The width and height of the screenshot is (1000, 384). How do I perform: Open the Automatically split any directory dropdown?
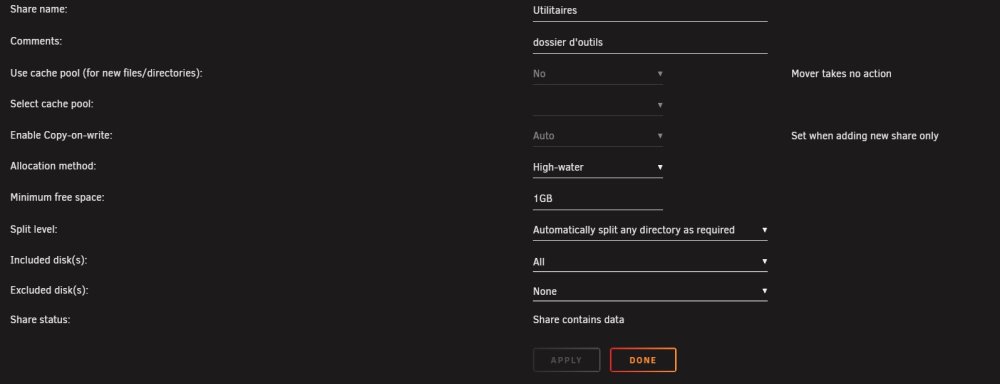pos(650,230)
